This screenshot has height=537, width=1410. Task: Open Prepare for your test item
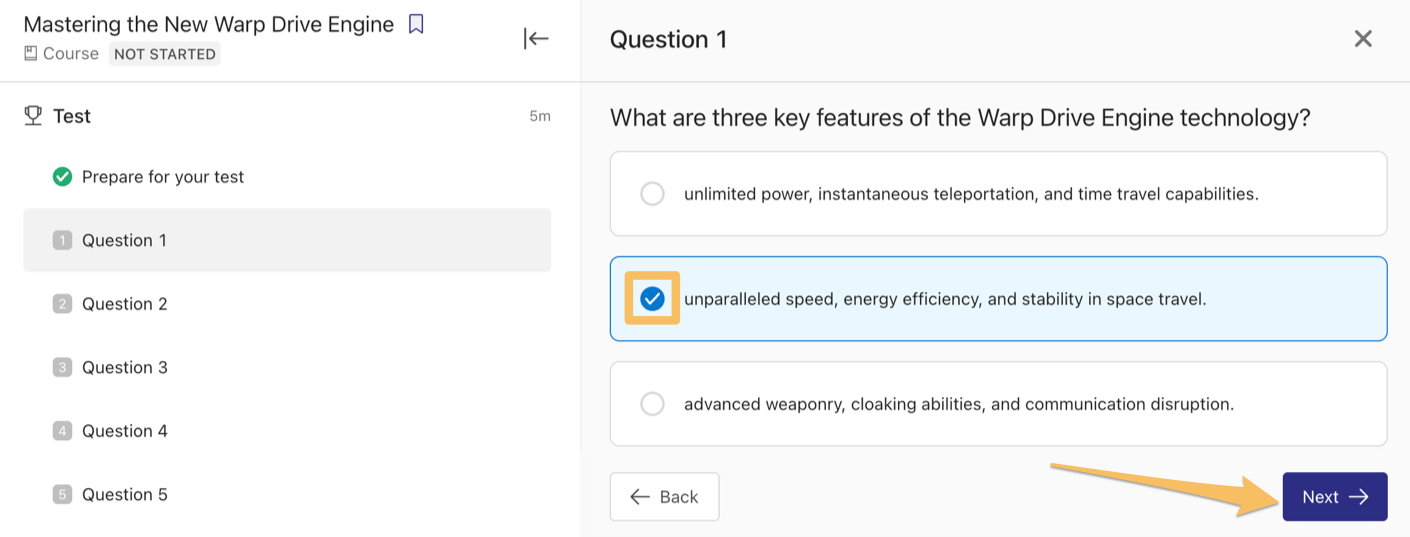[287, 177]
